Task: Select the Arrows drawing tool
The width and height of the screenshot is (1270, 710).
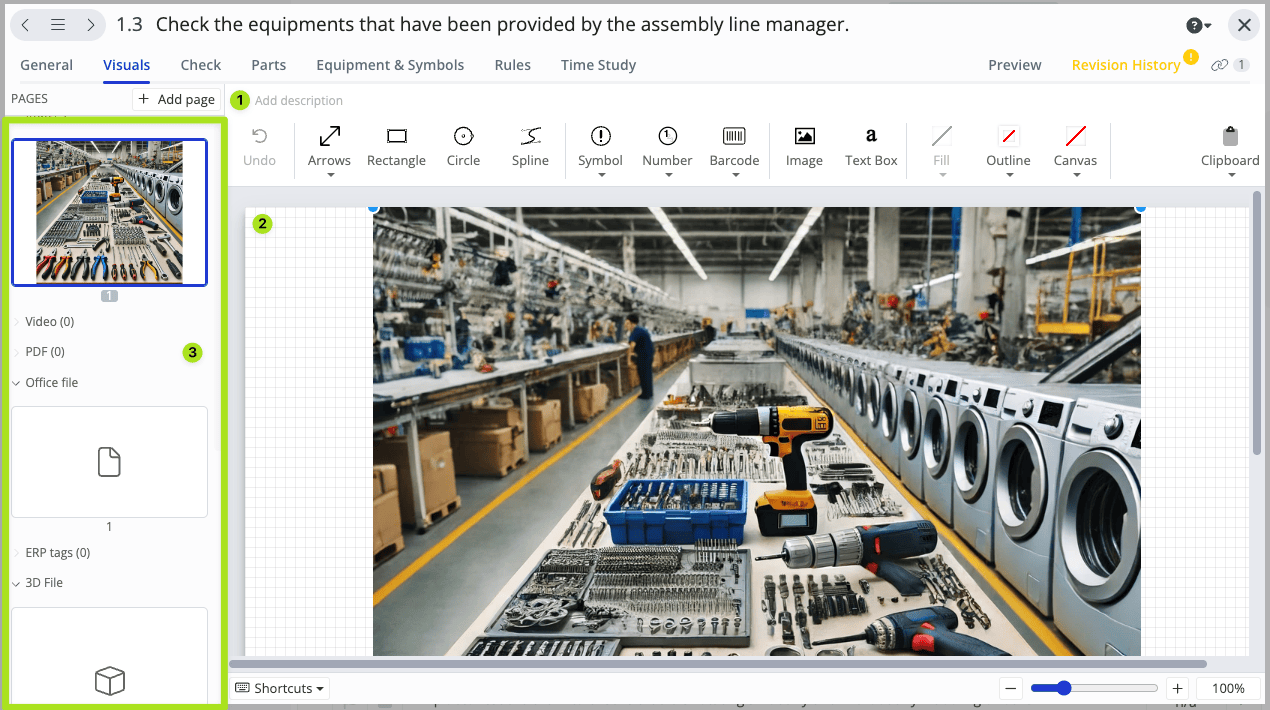Action: [x=329, y=146]
